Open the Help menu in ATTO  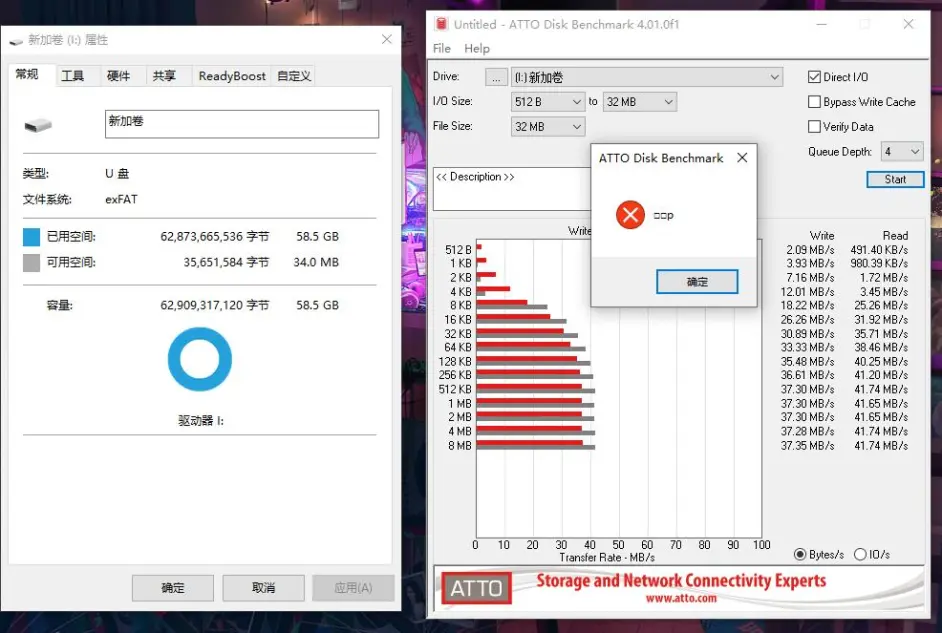[x=477, y=49]
